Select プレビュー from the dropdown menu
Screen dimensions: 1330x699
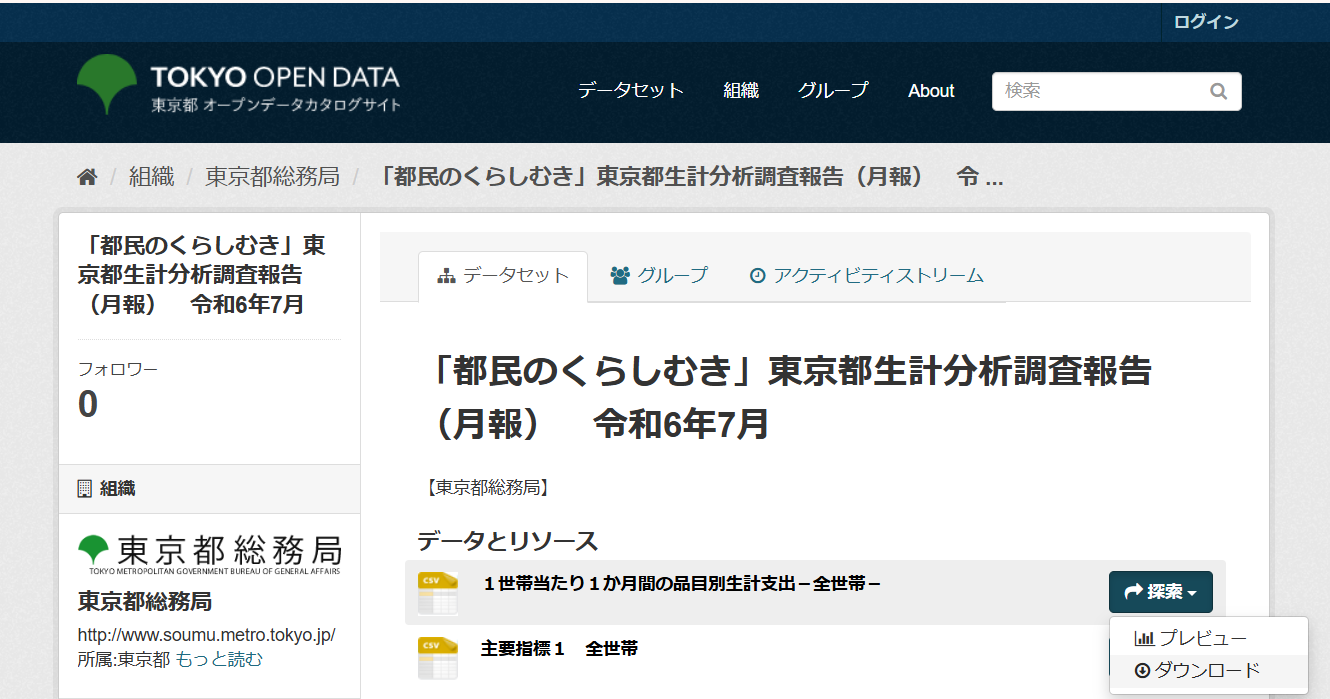(x=1208, y=638)
